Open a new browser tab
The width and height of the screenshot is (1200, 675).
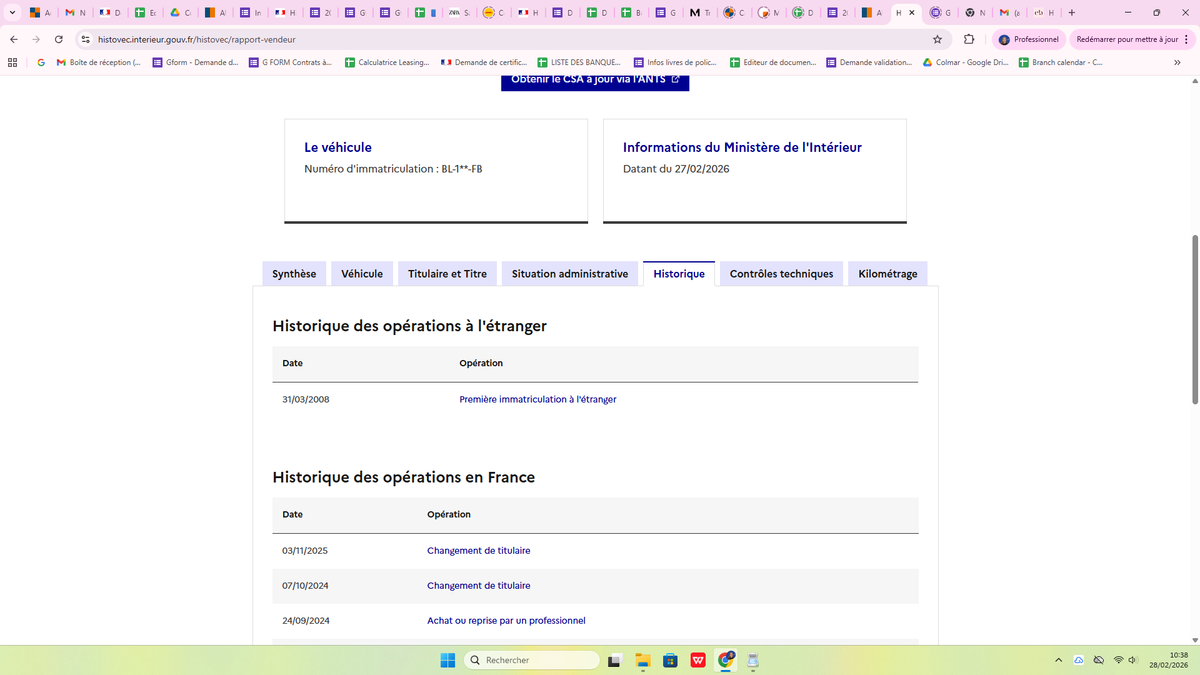(1071, 13)
